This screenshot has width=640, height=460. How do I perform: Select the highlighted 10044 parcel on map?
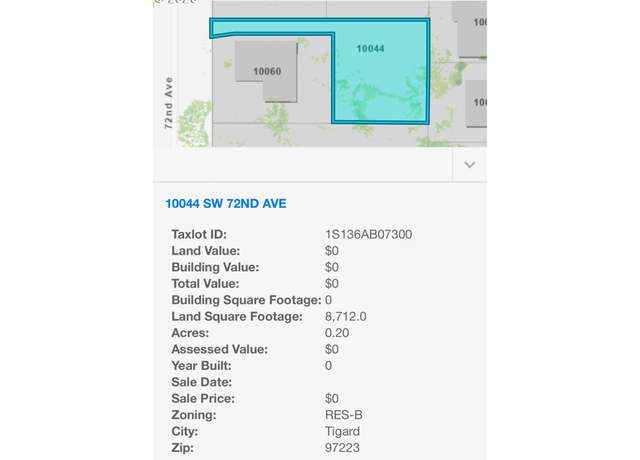(x=380, y=71)
